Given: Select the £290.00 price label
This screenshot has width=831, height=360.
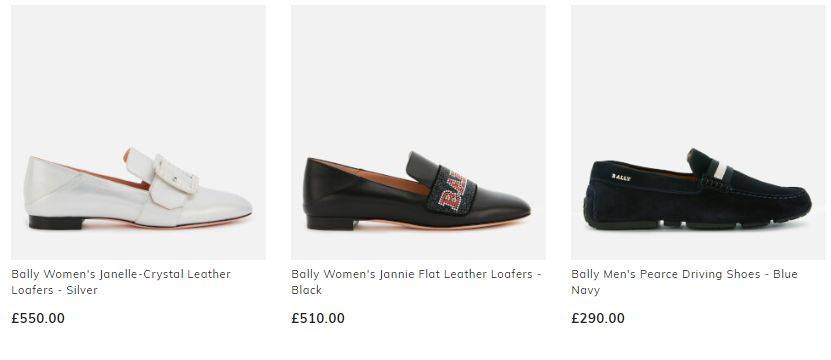Looking at the screenshot, I should click(x=598, y=319).
